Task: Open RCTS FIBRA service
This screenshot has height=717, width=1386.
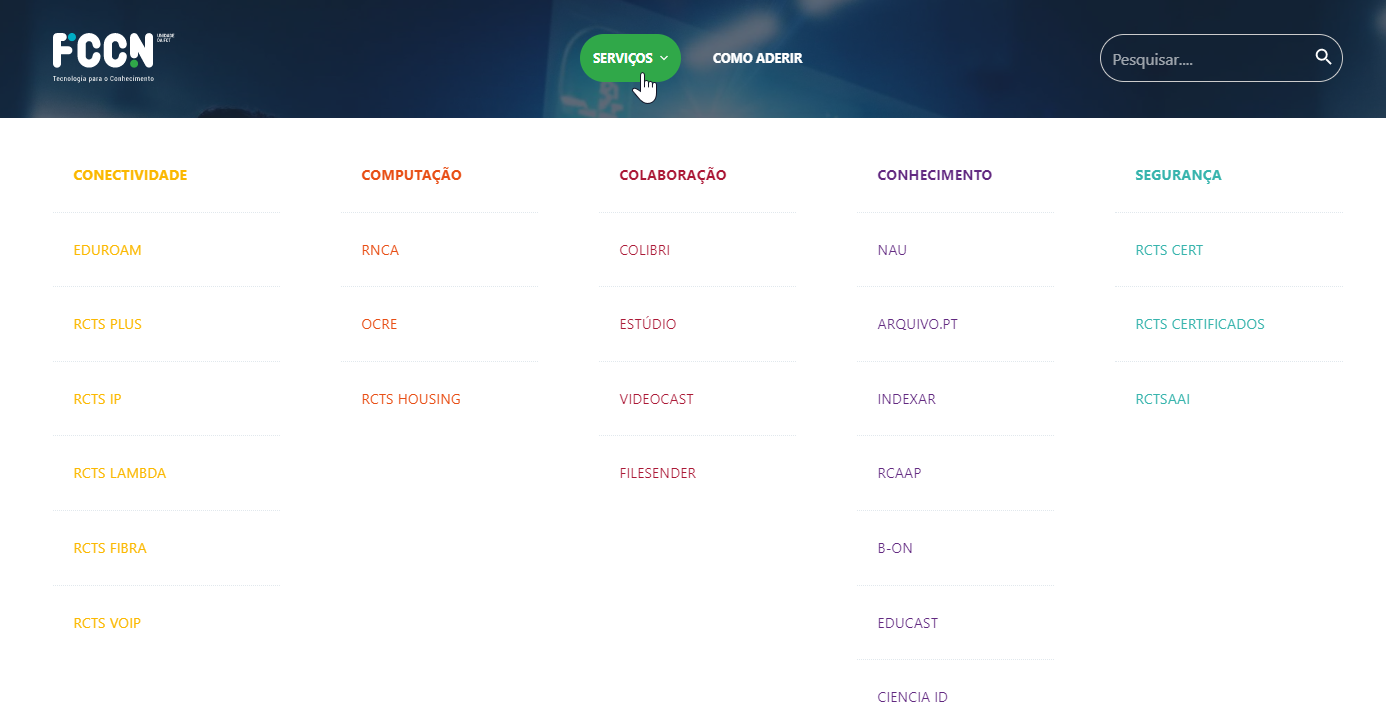Action: [110, 547]
